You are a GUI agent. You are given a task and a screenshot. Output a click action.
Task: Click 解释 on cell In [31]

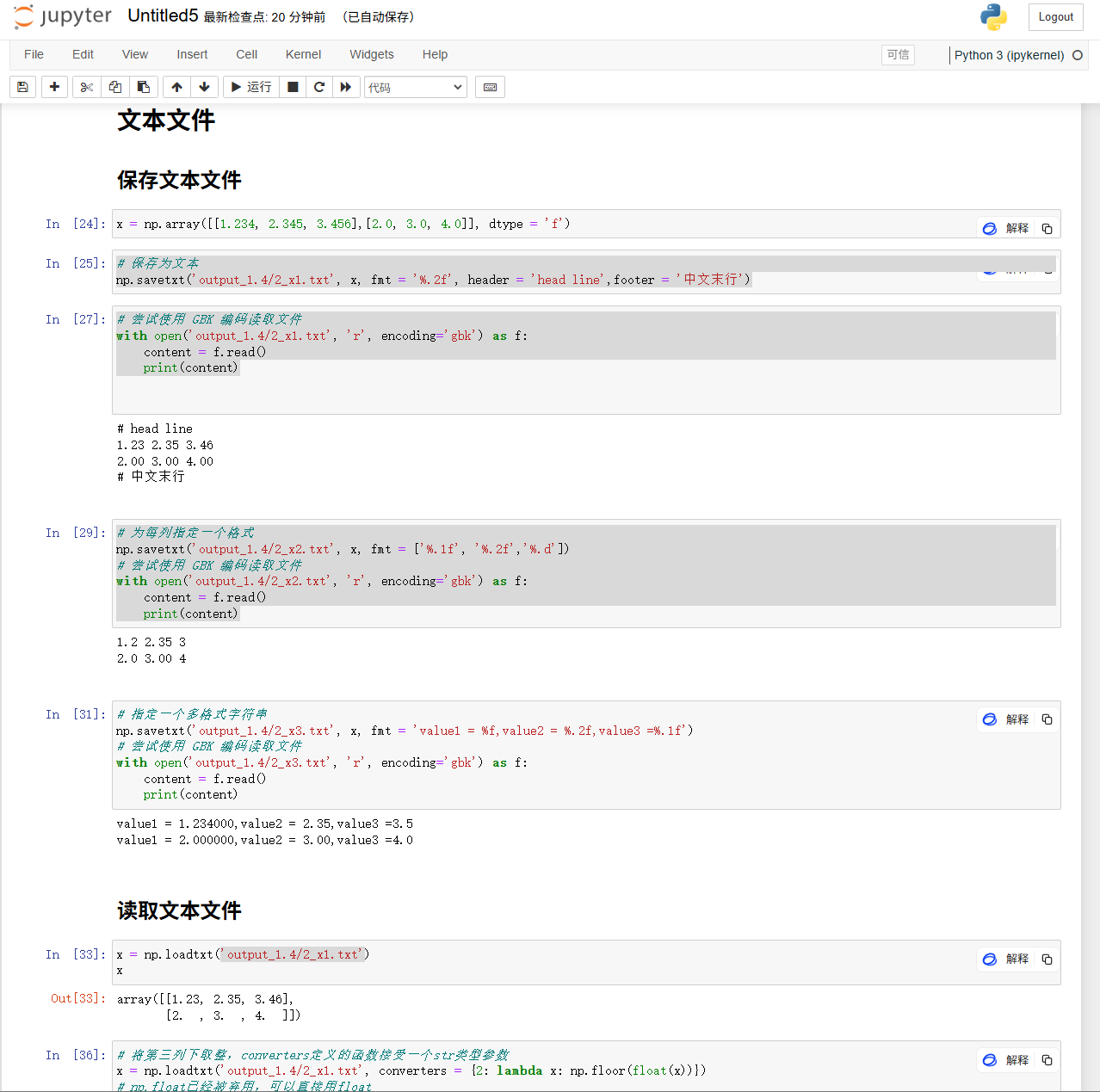(x=1017, y=719)
